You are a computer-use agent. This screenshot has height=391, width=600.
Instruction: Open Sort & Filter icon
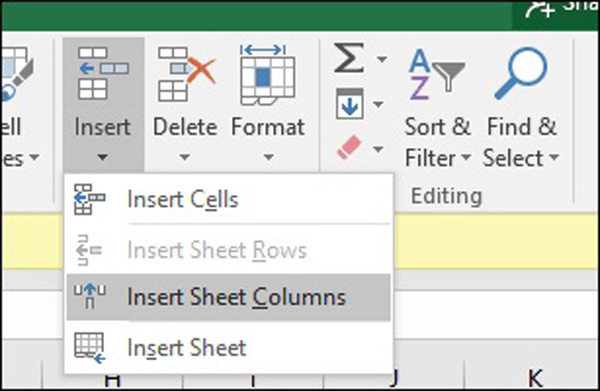436,75
